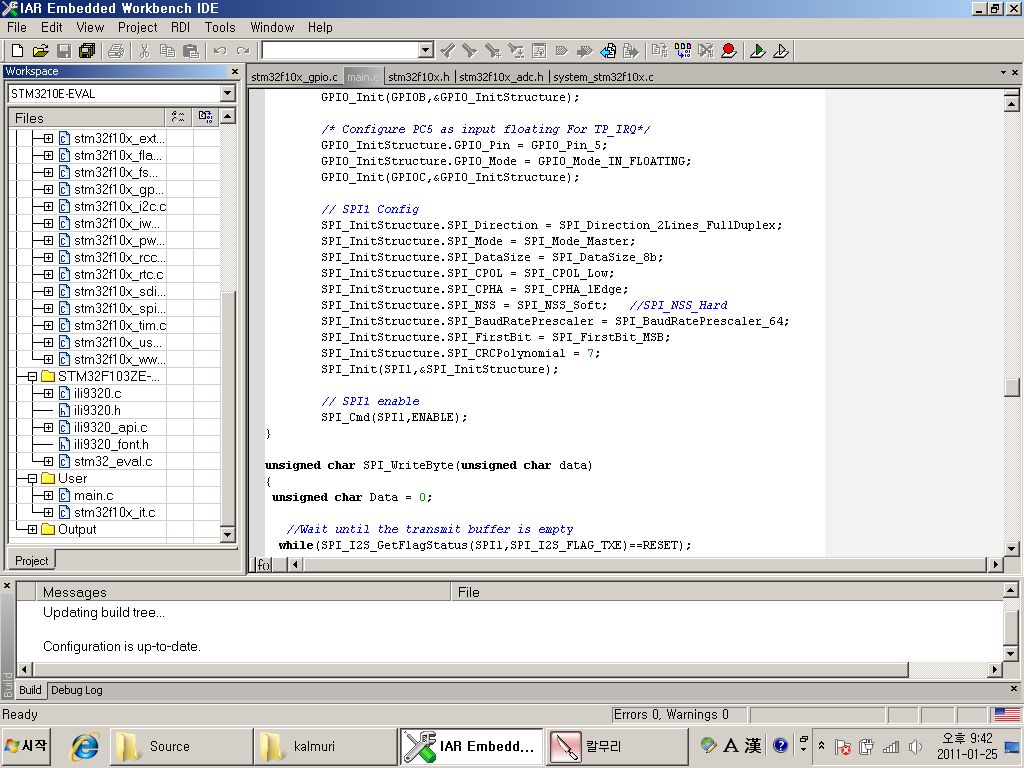1024x768 pixels.
Task: Click the Go To line toolbar icon
Action: (539, 50)
